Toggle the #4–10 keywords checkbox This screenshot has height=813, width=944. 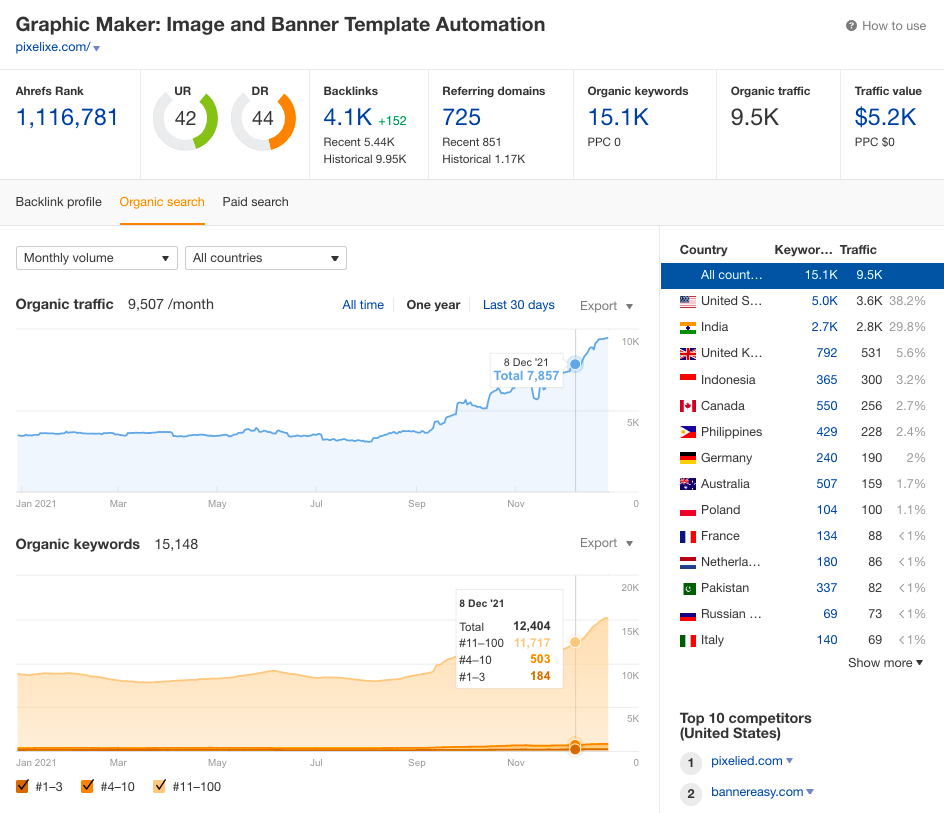[87, 786]
